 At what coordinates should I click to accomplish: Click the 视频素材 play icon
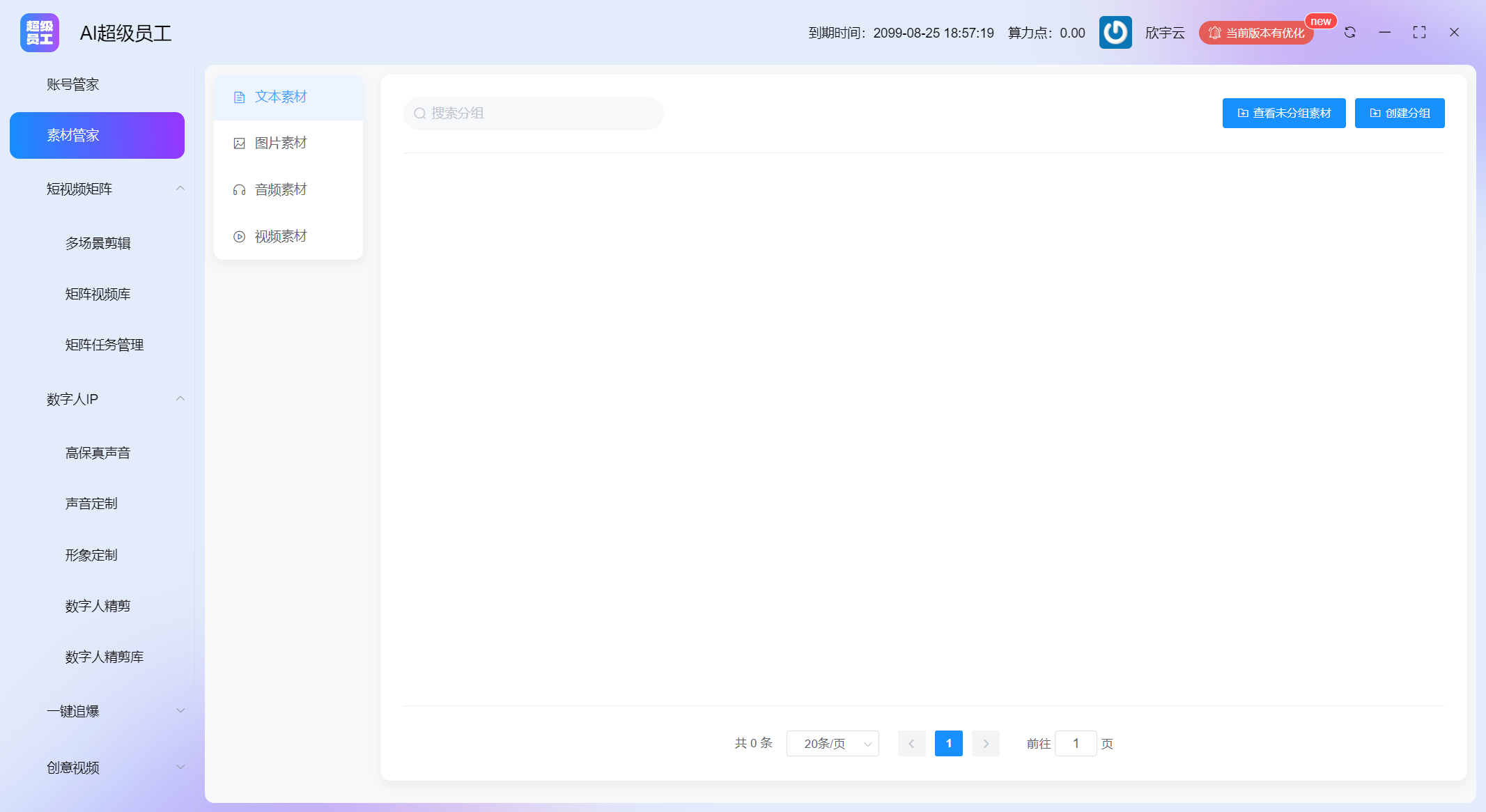(240, 237)
